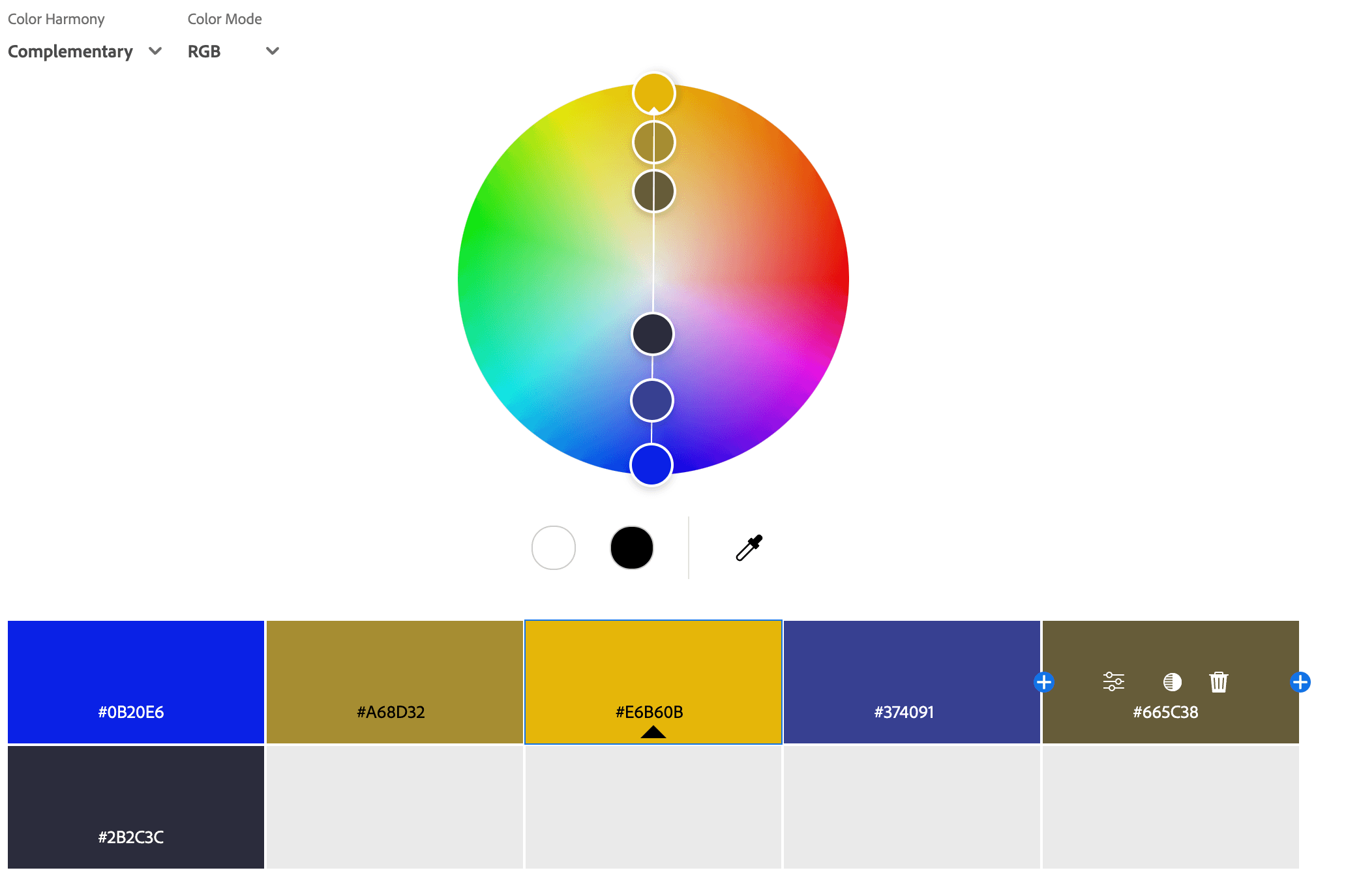
Task: Add a color using the plus icon on #374091 swatch
Action: coord(1045,682)
